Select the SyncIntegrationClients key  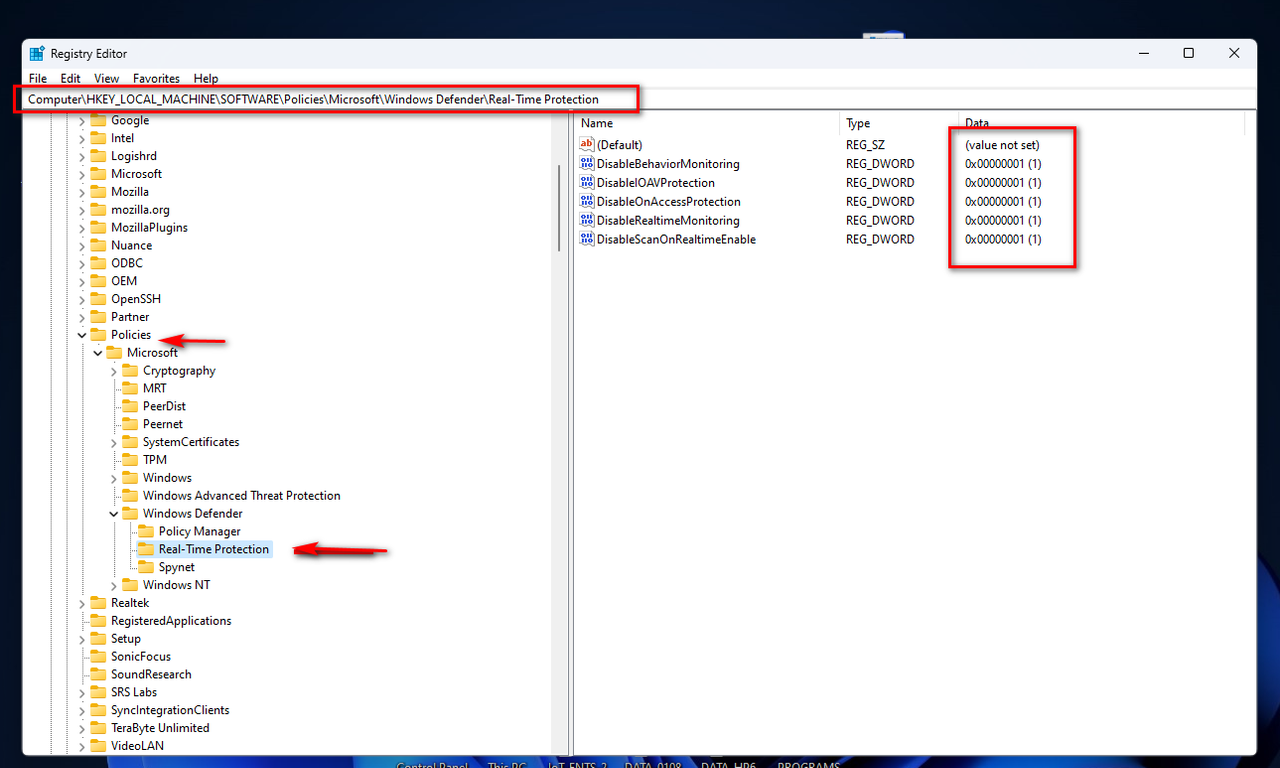[170, 710]
